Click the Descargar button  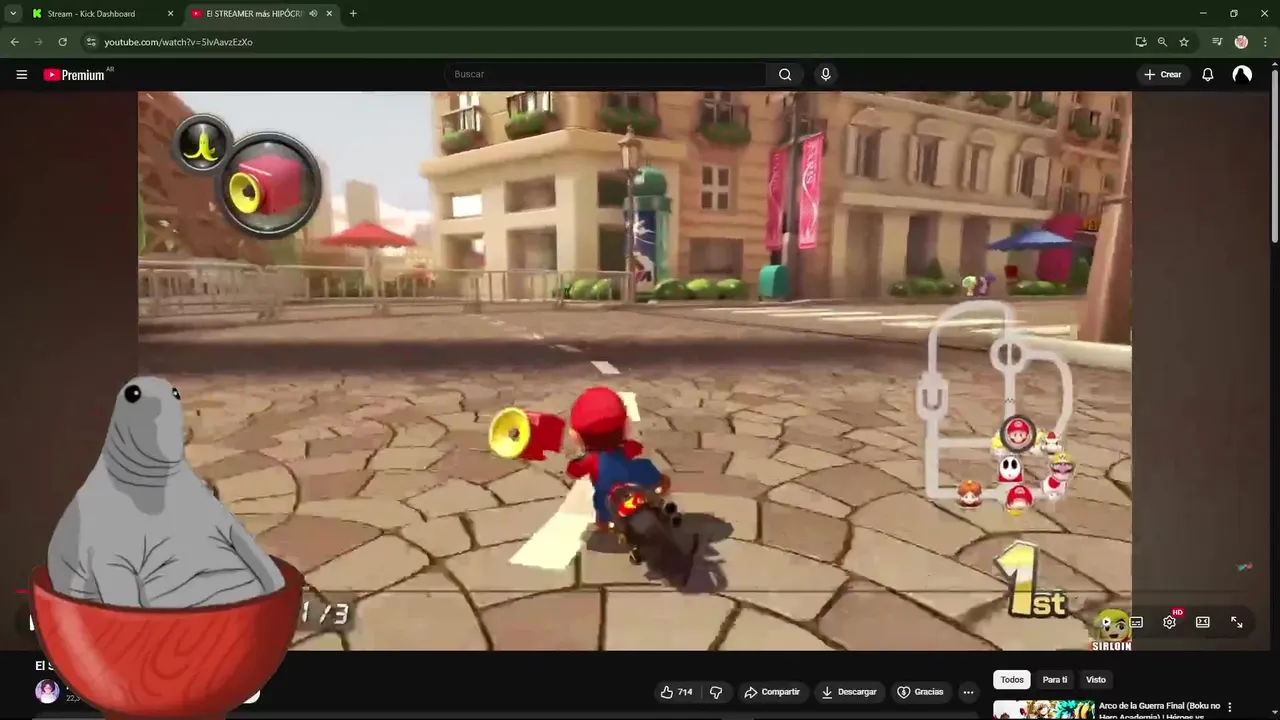pyautogui.click(x=849, y=692)
